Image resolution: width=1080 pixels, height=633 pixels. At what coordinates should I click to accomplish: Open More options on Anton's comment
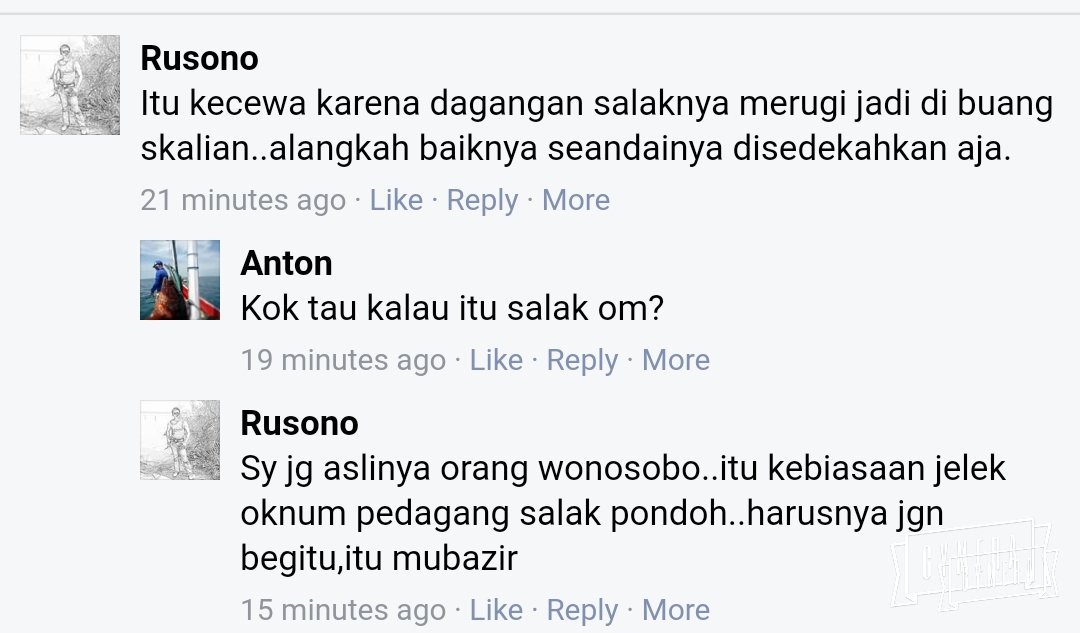pos(676,360)
